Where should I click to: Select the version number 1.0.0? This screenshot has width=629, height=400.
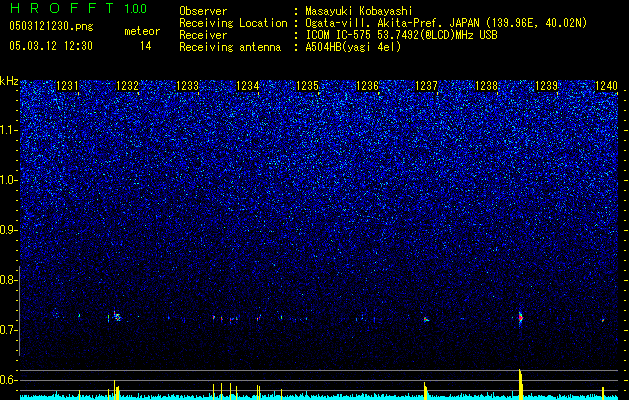[x=136, y=8]
